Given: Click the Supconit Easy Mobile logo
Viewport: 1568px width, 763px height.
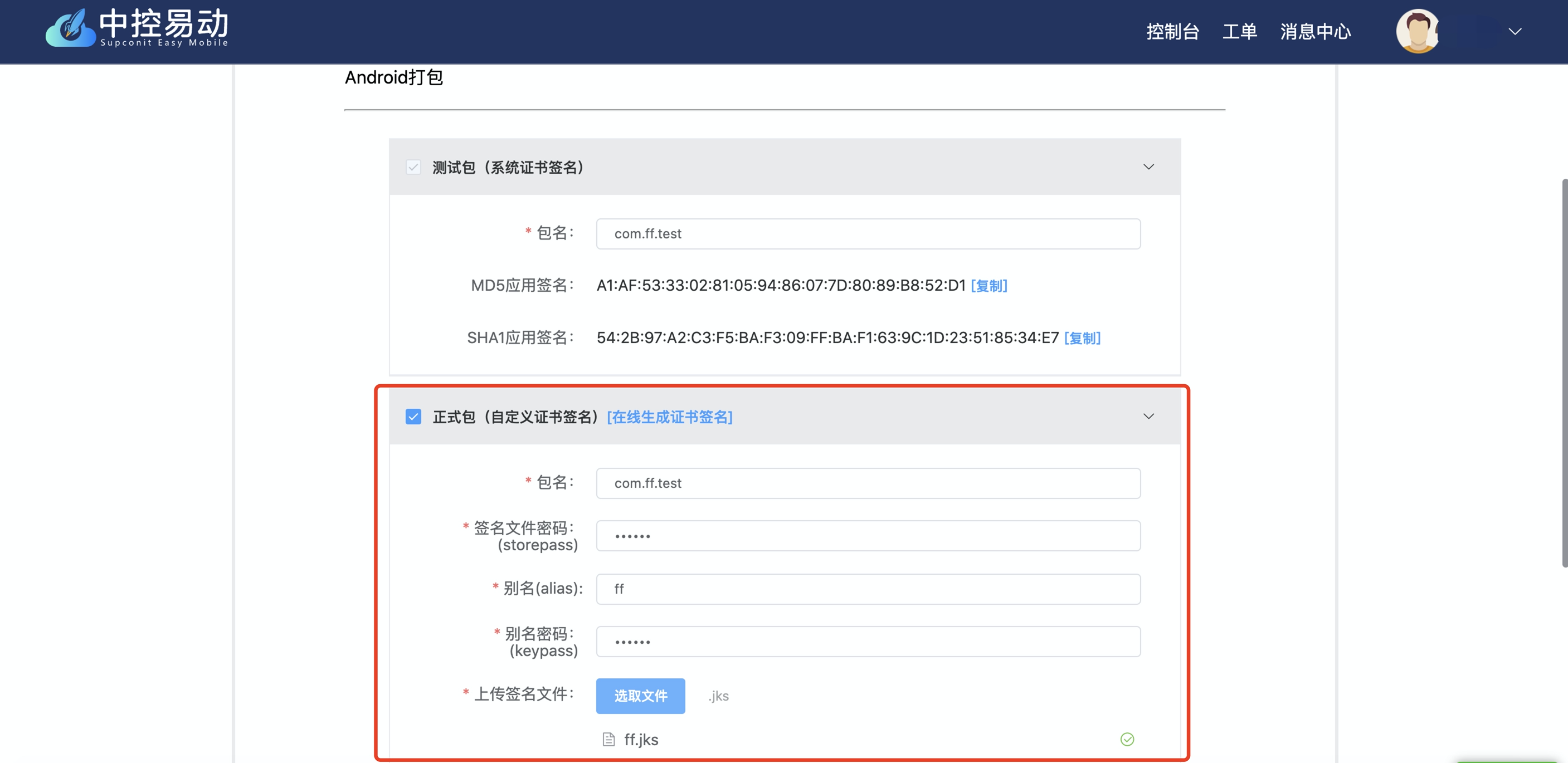Looking at the screenshot, I should (x=137, y=28).
